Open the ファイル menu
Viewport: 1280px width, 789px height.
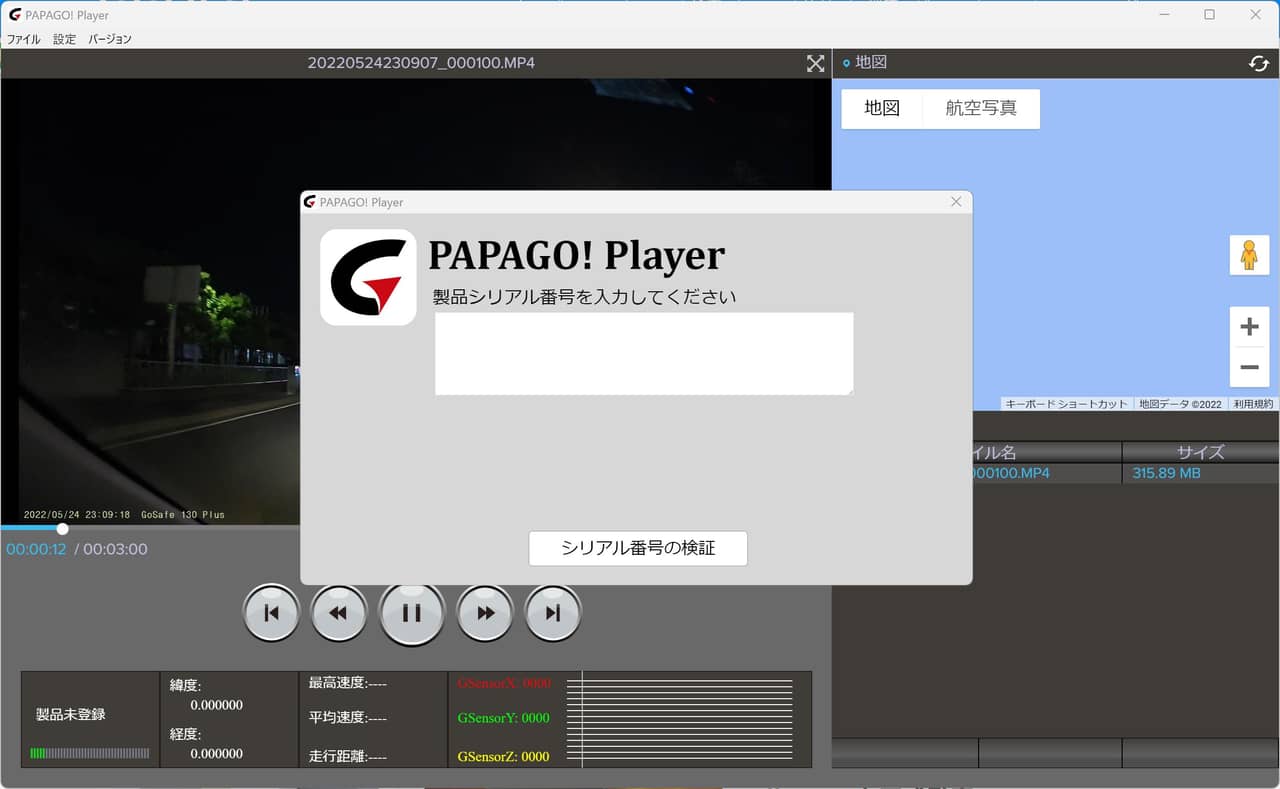pos(24,39)
